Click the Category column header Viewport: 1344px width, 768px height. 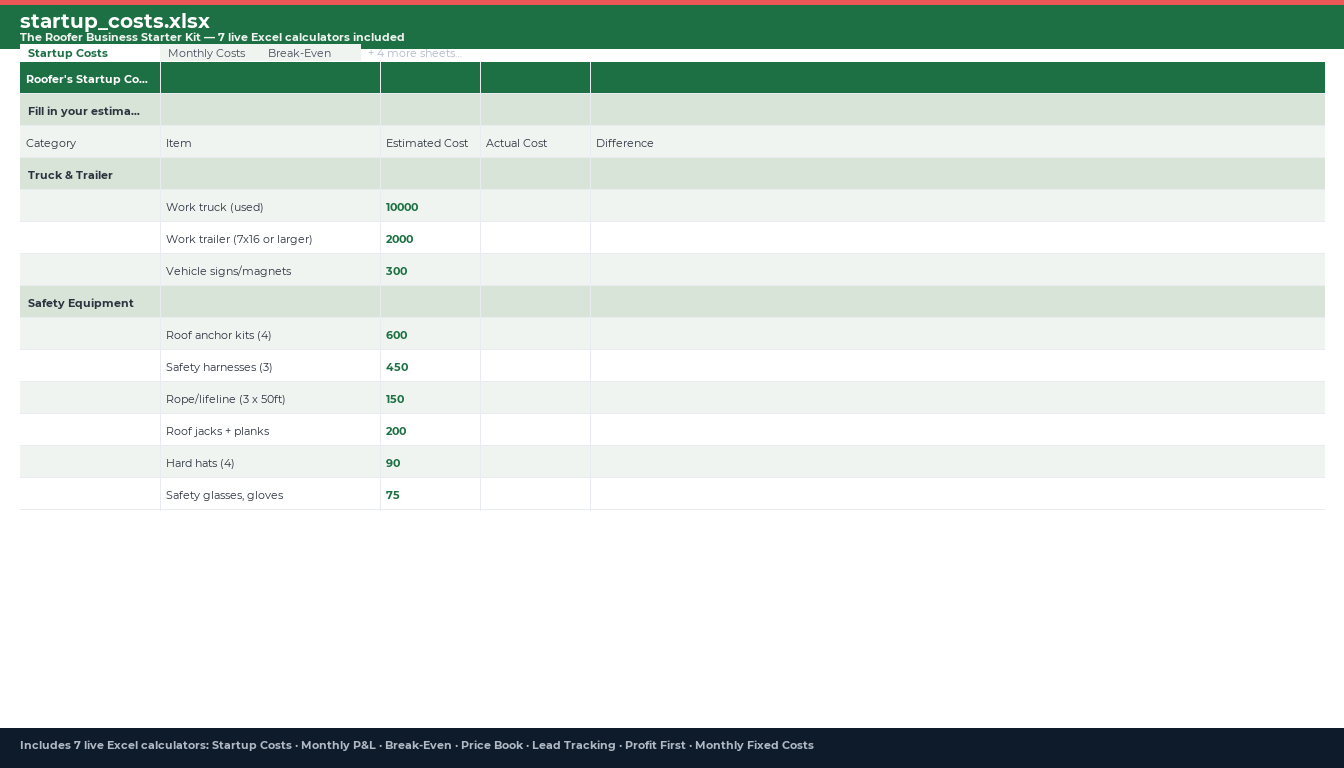pyautogui.click(x=90, y=142)
